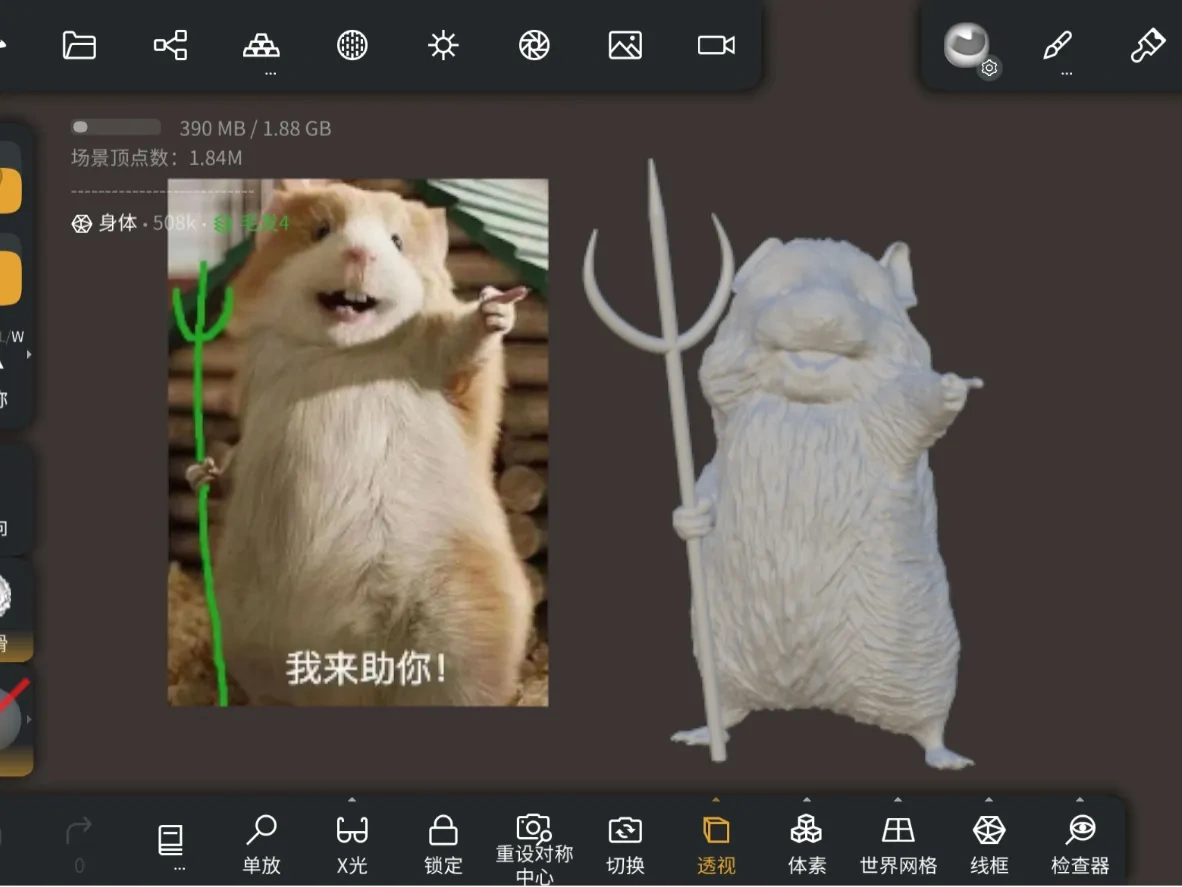Click the matcap material sphere preview
Screen dimensions: 1182x887
[x=966, y=44]
